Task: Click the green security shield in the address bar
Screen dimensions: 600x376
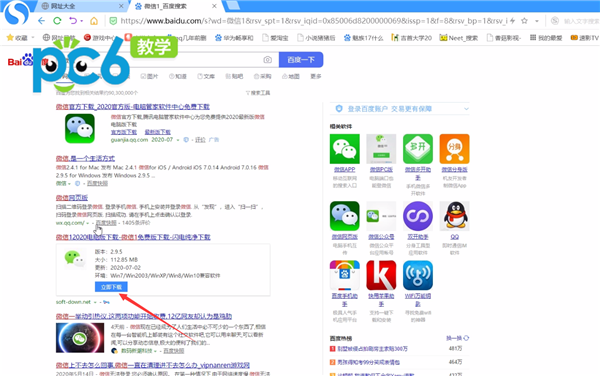Action: pos(113,21)
